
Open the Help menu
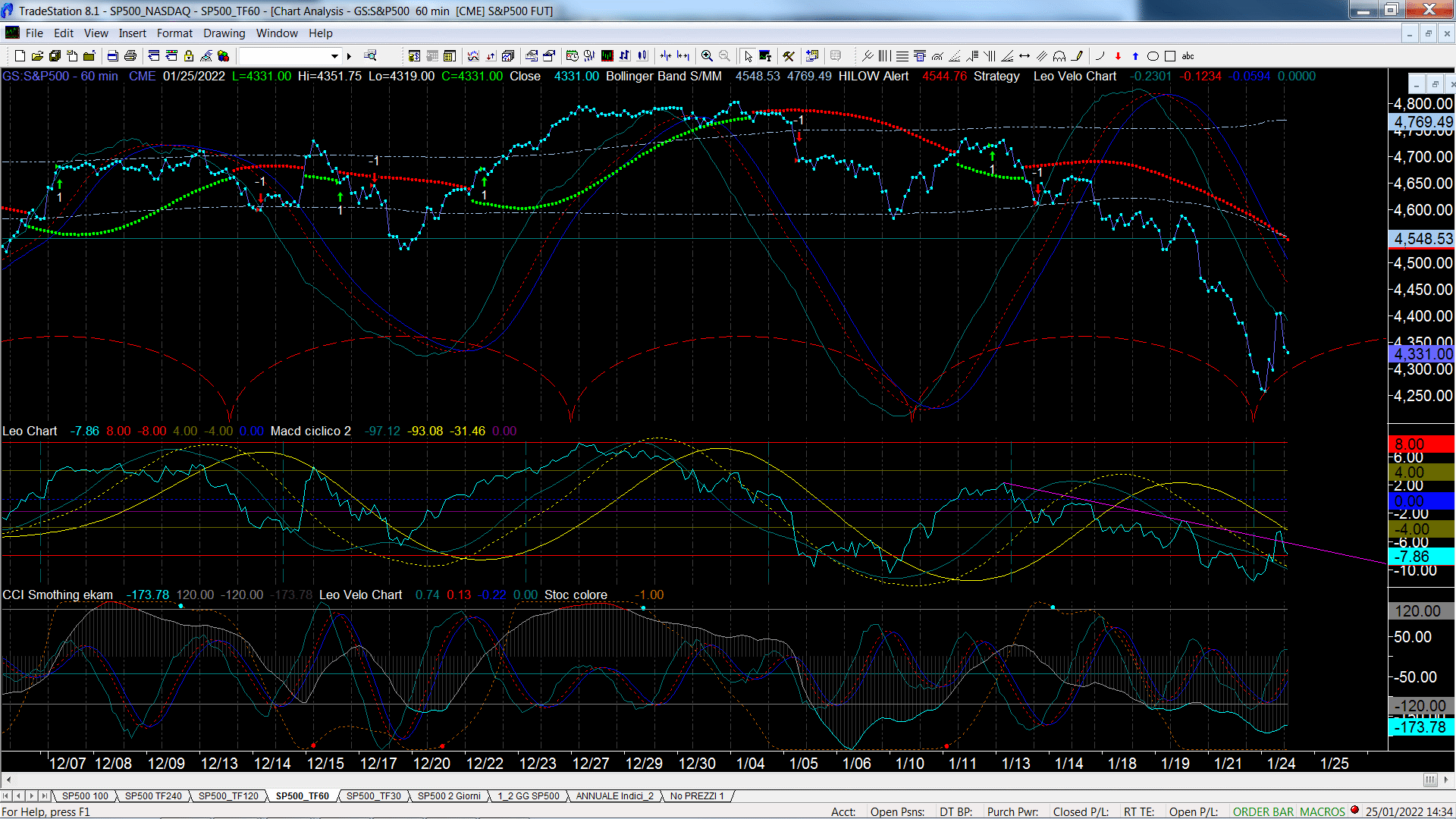(x=321, y=33)
